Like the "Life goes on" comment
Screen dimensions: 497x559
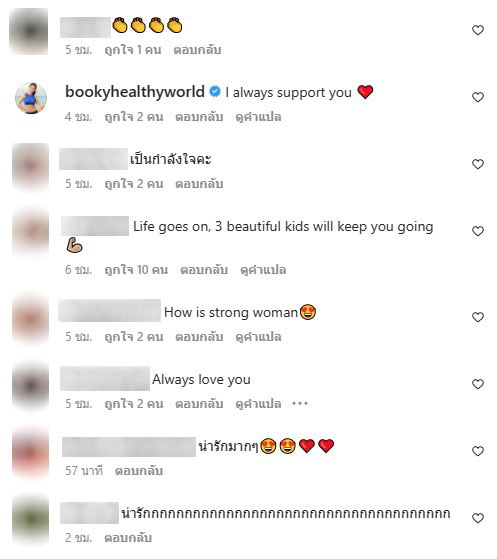[477, 231]
